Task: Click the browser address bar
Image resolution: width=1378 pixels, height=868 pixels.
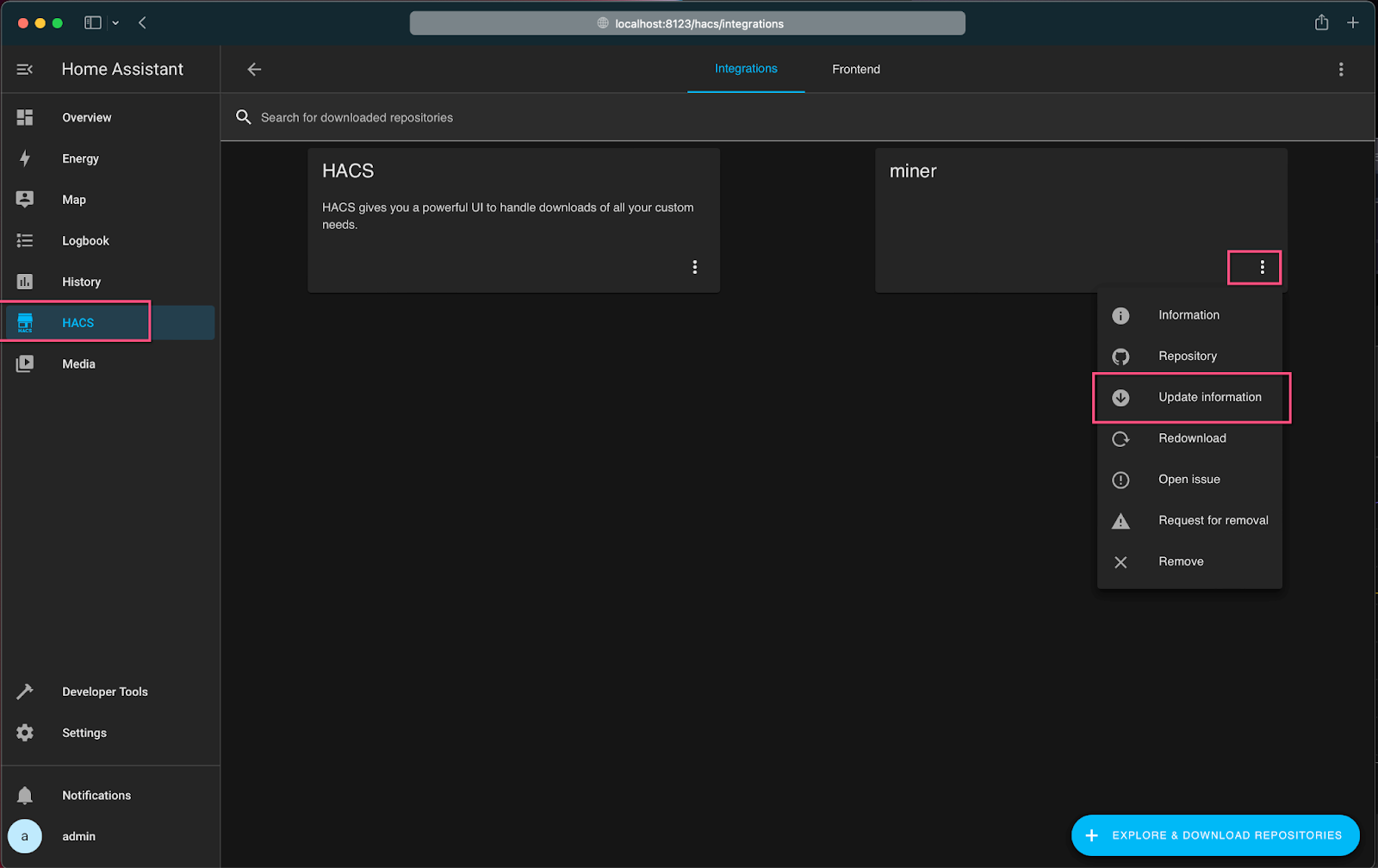Action: 687,23
